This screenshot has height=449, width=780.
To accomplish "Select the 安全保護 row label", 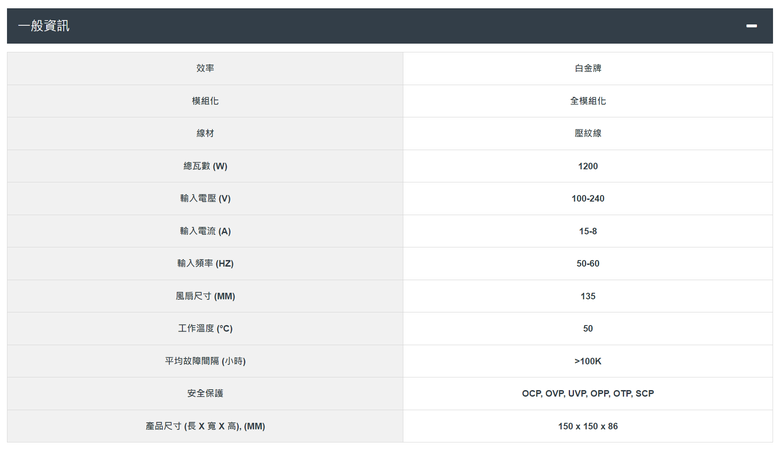I will point(205,394).
